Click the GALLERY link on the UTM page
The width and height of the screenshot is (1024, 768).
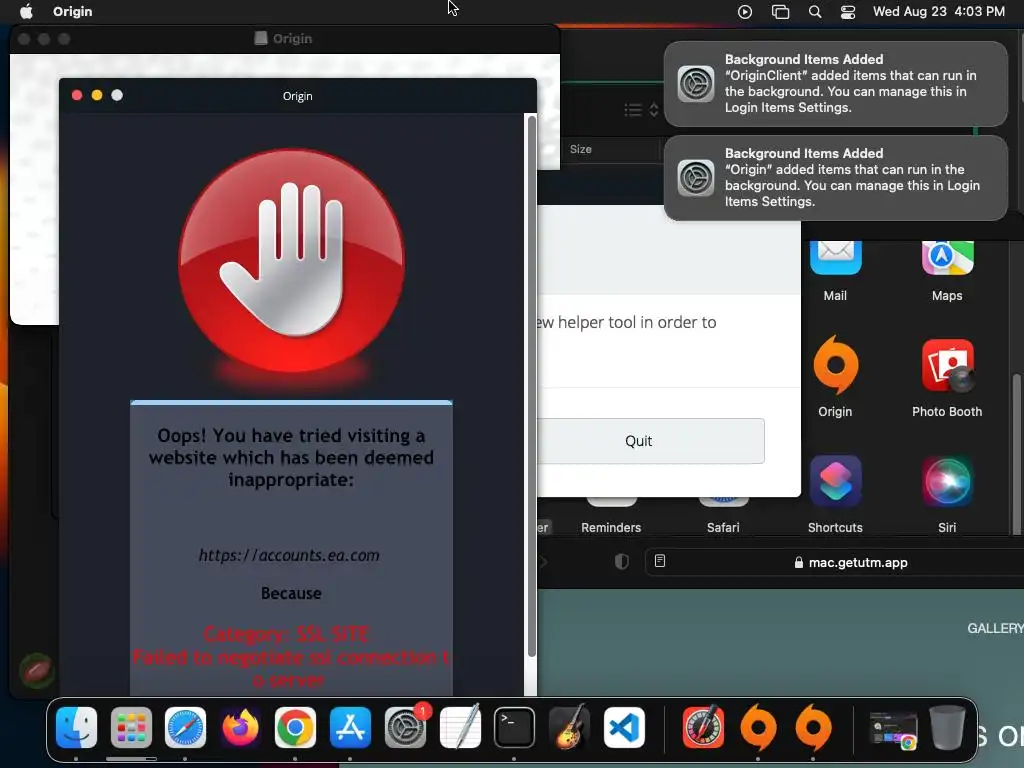995,628
